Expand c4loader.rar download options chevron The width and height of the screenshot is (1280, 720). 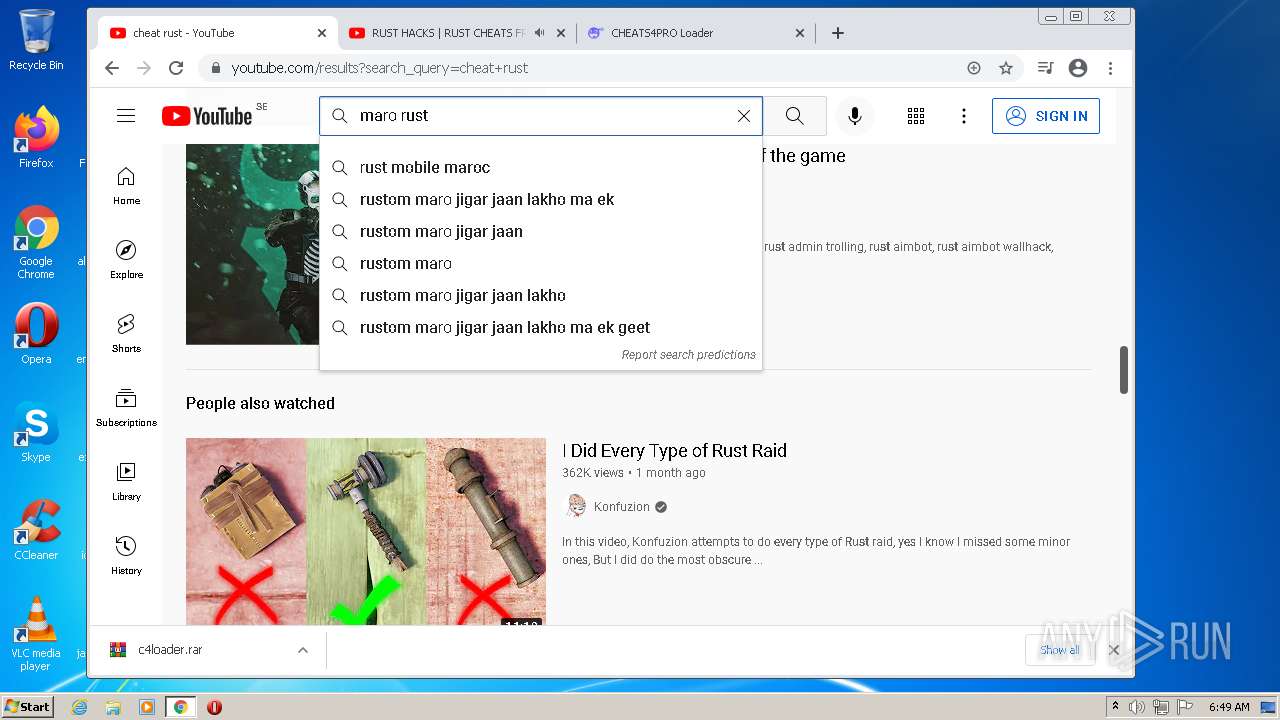coord(302,650)
